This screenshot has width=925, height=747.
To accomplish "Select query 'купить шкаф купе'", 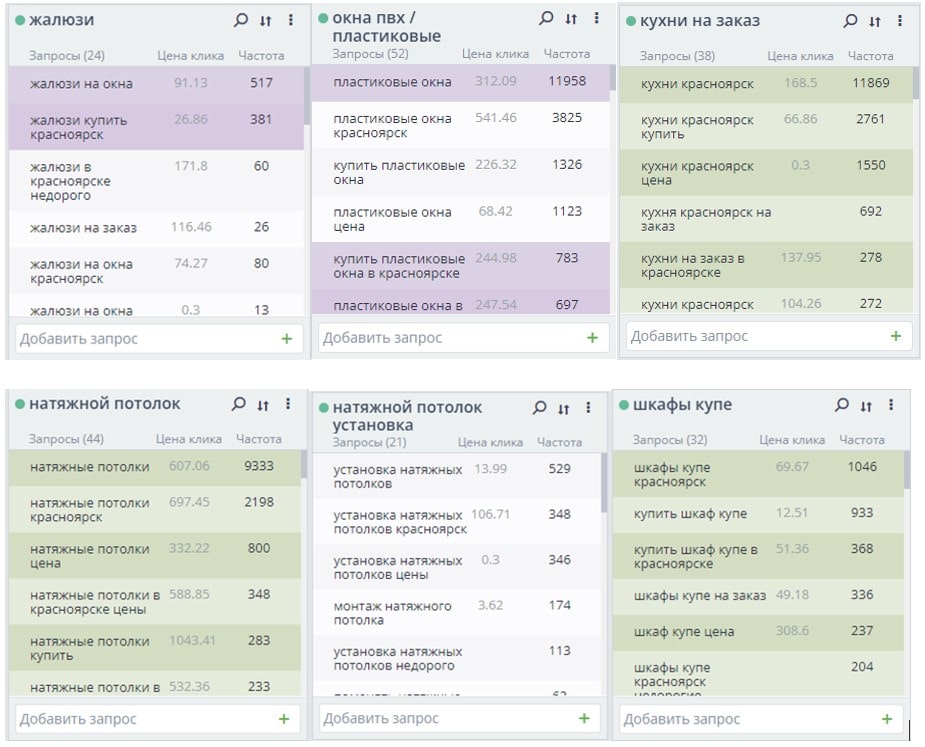I will [x=690, y=513].
